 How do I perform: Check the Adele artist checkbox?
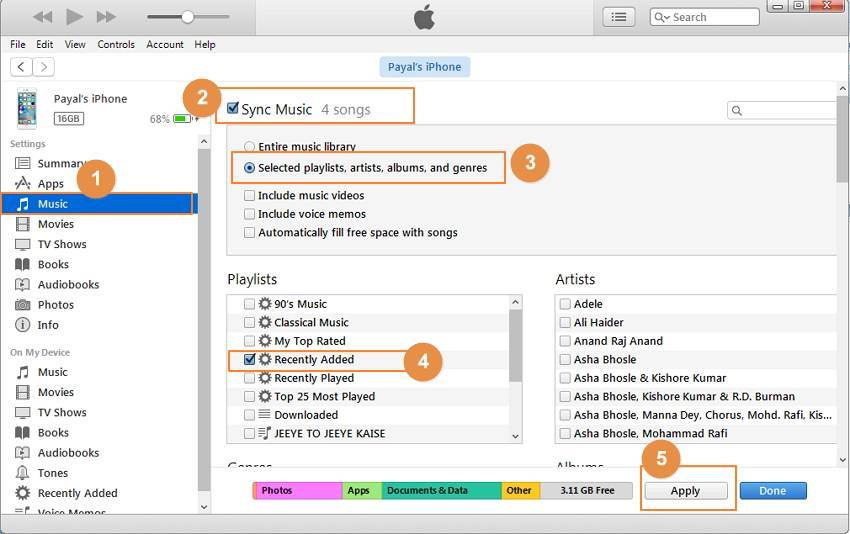pyautogui.click(x=565, y=304)
